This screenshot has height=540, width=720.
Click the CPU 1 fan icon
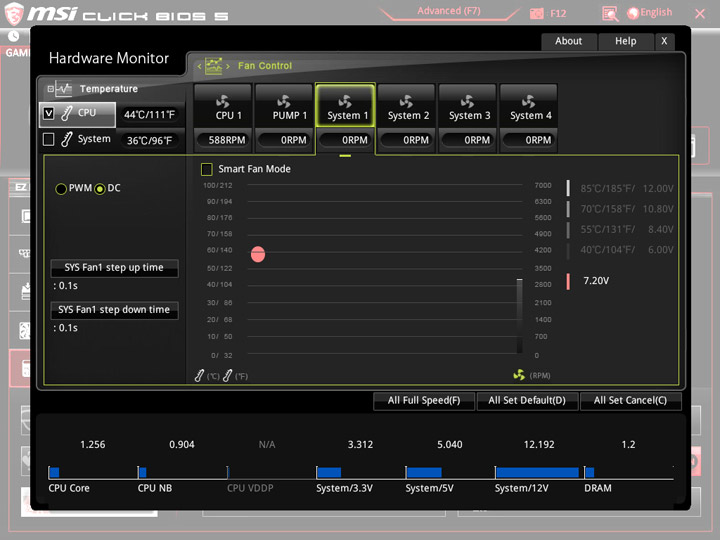(223, 101)
